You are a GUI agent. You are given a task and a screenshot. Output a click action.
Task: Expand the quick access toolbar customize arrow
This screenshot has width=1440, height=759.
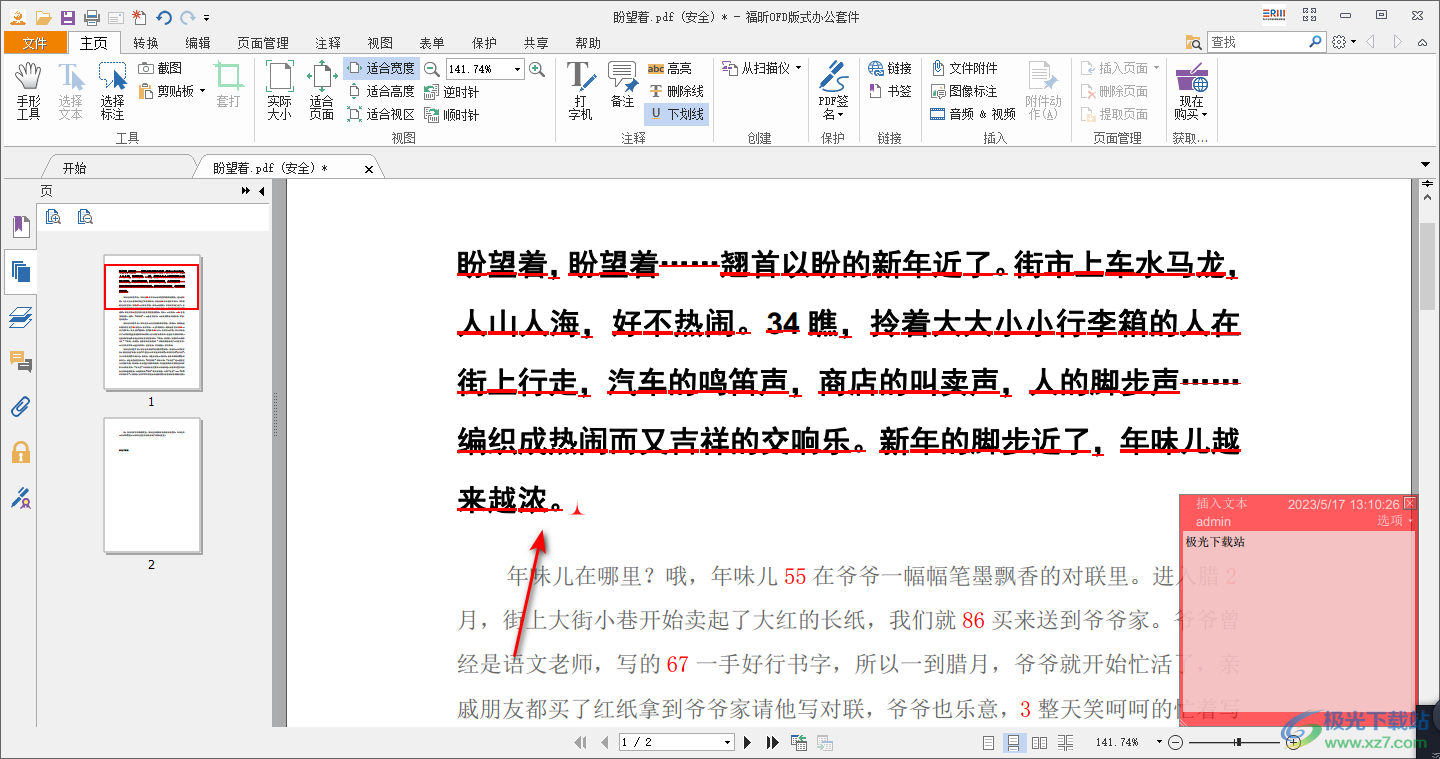(x=206, y=18)
